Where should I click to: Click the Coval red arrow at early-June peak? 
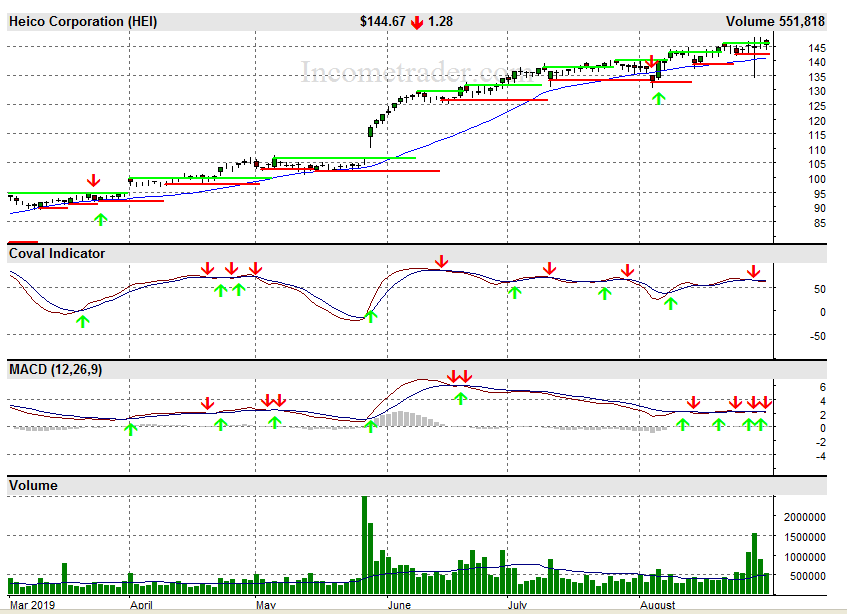(441, 261)
